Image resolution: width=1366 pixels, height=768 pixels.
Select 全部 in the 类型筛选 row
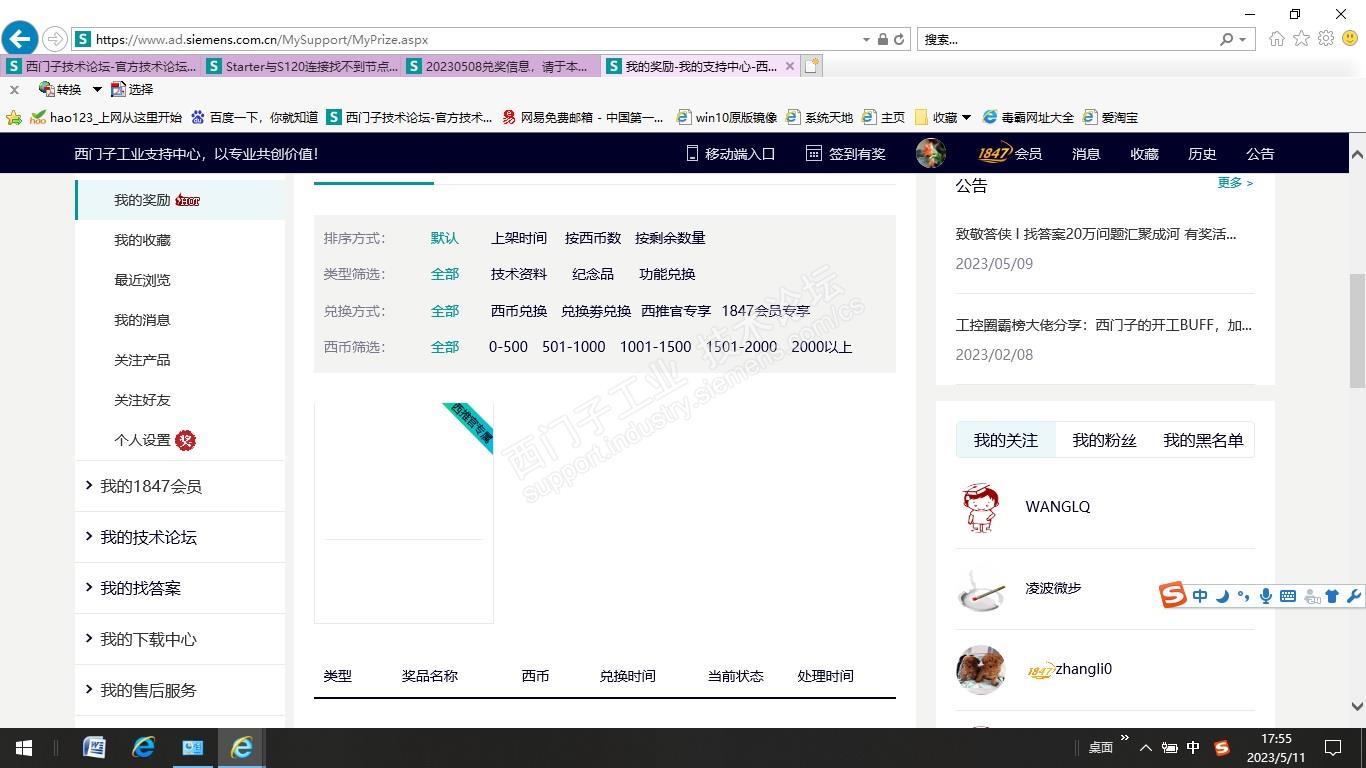[x=445, y=274]
